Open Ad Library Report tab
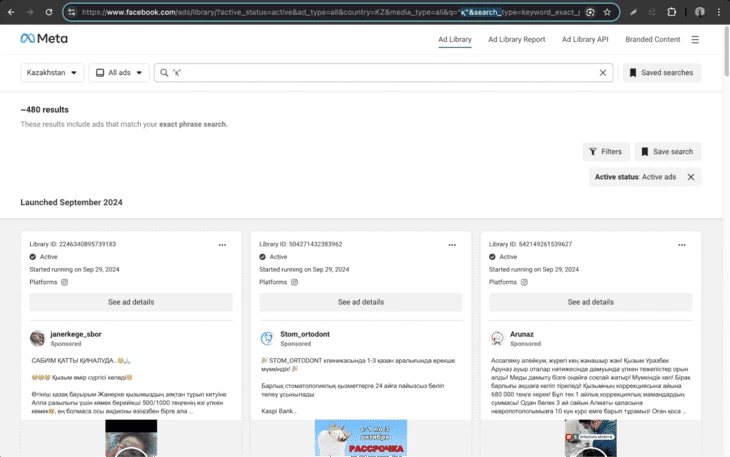Image resolution: width=730 pixels, height=457 pixels. pyautogui.click(x=517, y=40)
